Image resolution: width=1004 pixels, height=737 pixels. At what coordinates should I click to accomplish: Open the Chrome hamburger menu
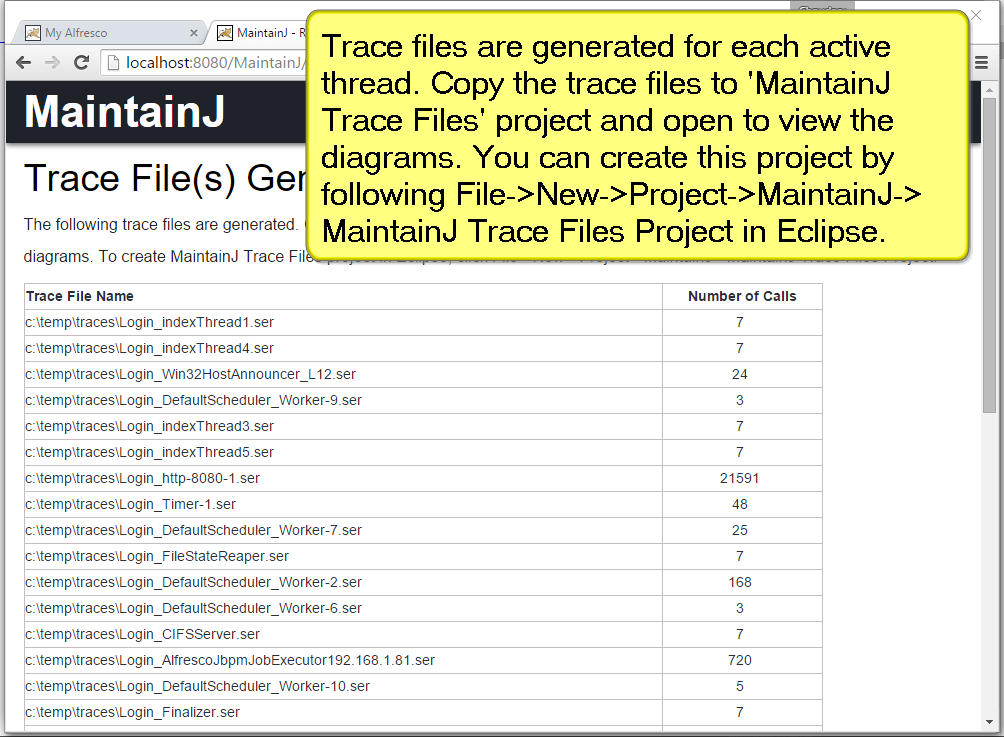[x=982, y=63]
